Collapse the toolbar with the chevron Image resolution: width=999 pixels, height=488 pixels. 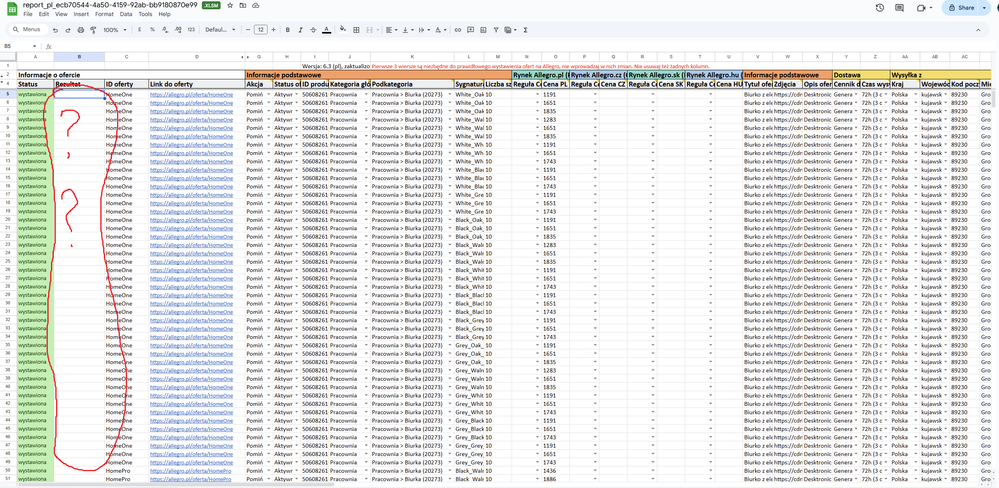coord(979,30)
